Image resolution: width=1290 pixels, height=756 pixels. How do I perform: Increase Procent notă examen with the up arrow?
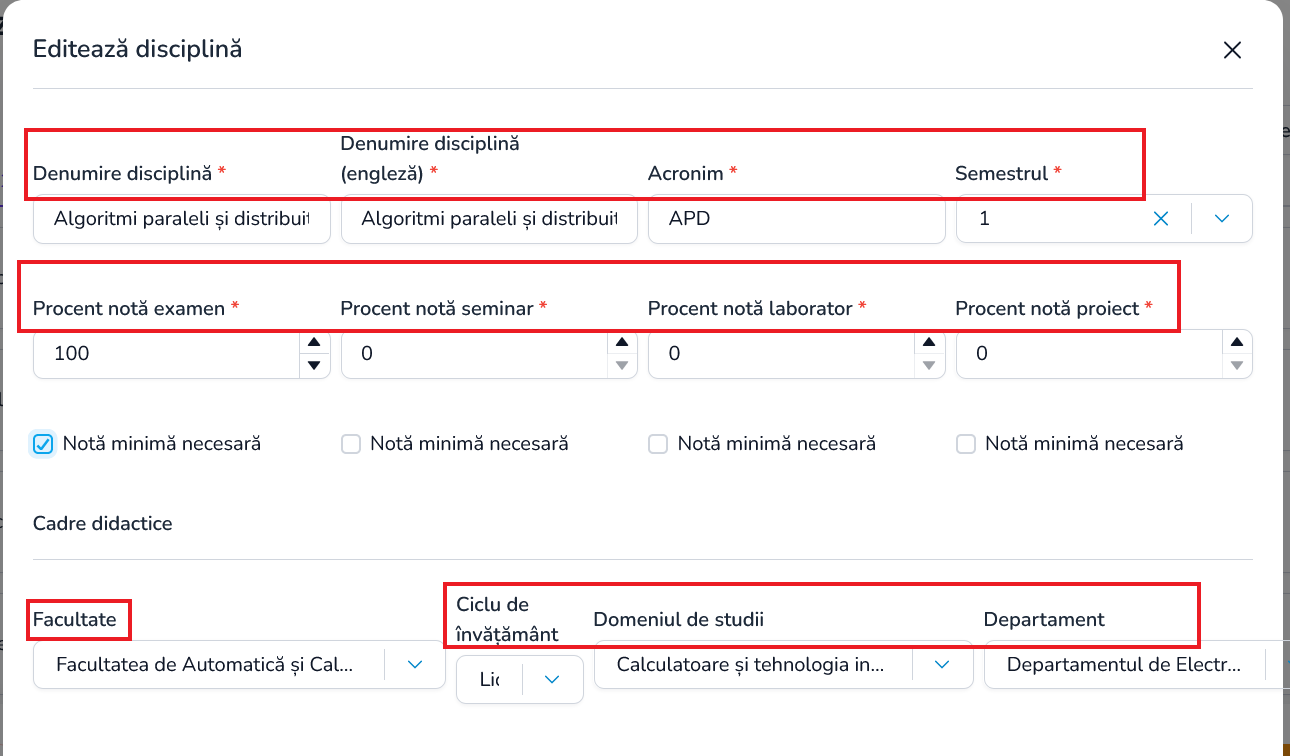point(314,342)
